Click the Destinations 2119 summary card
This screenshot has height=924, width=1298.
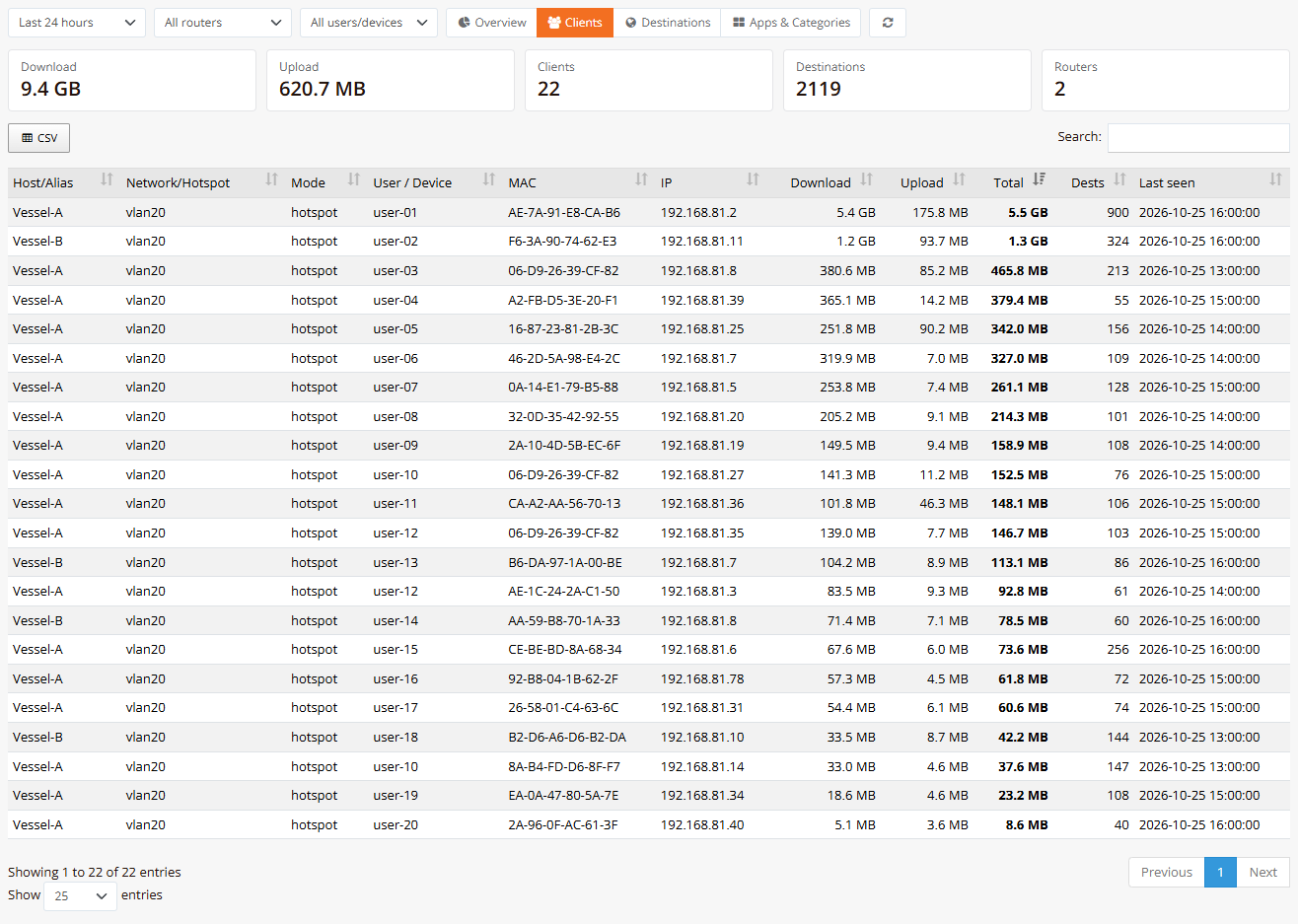907,80
